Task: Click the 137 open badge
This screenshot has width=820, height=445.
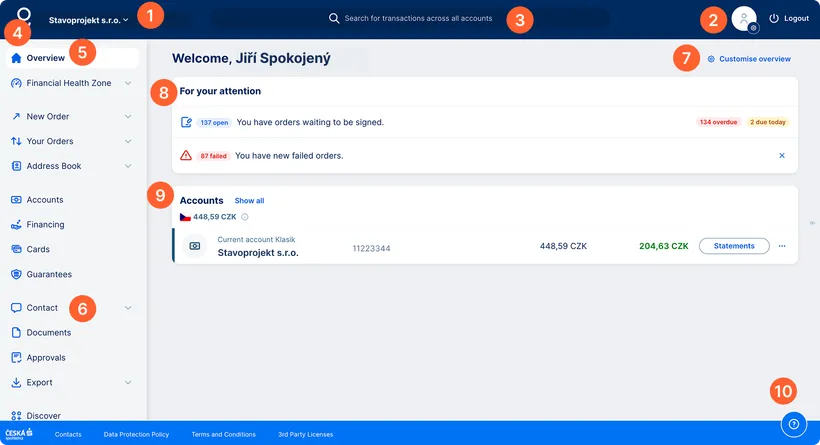Action: click(214, 122)
